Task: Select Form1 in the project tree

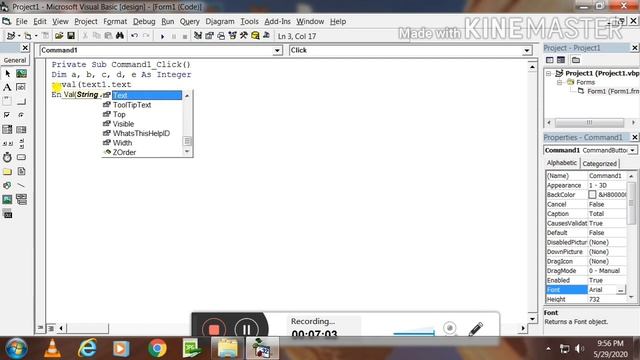Action: pyautogui.click(x=609, y=91)
